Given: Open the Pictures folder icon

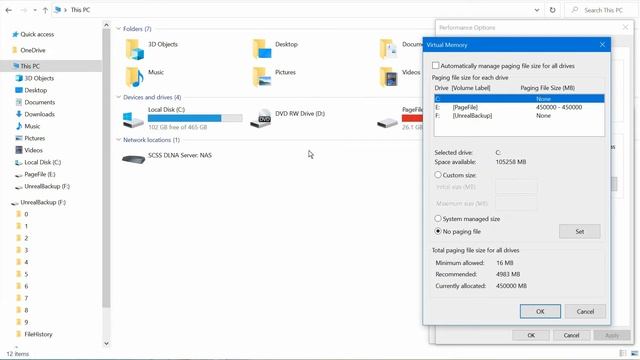Looking at the screenshot, I should [262, 77].
